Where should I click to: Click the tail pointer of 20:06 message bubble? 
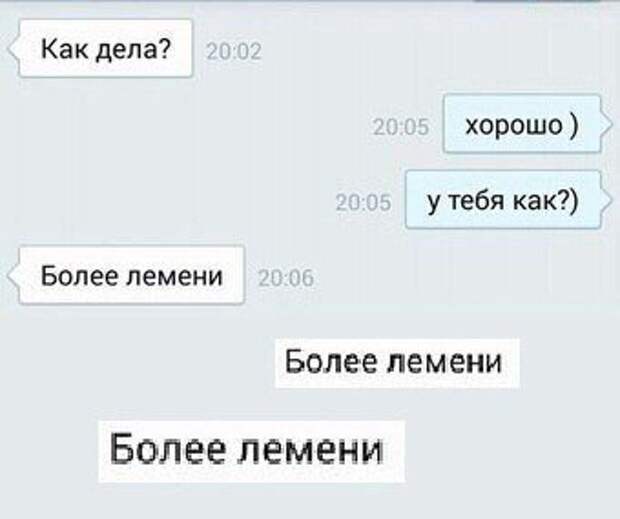[x=13, y=276]
